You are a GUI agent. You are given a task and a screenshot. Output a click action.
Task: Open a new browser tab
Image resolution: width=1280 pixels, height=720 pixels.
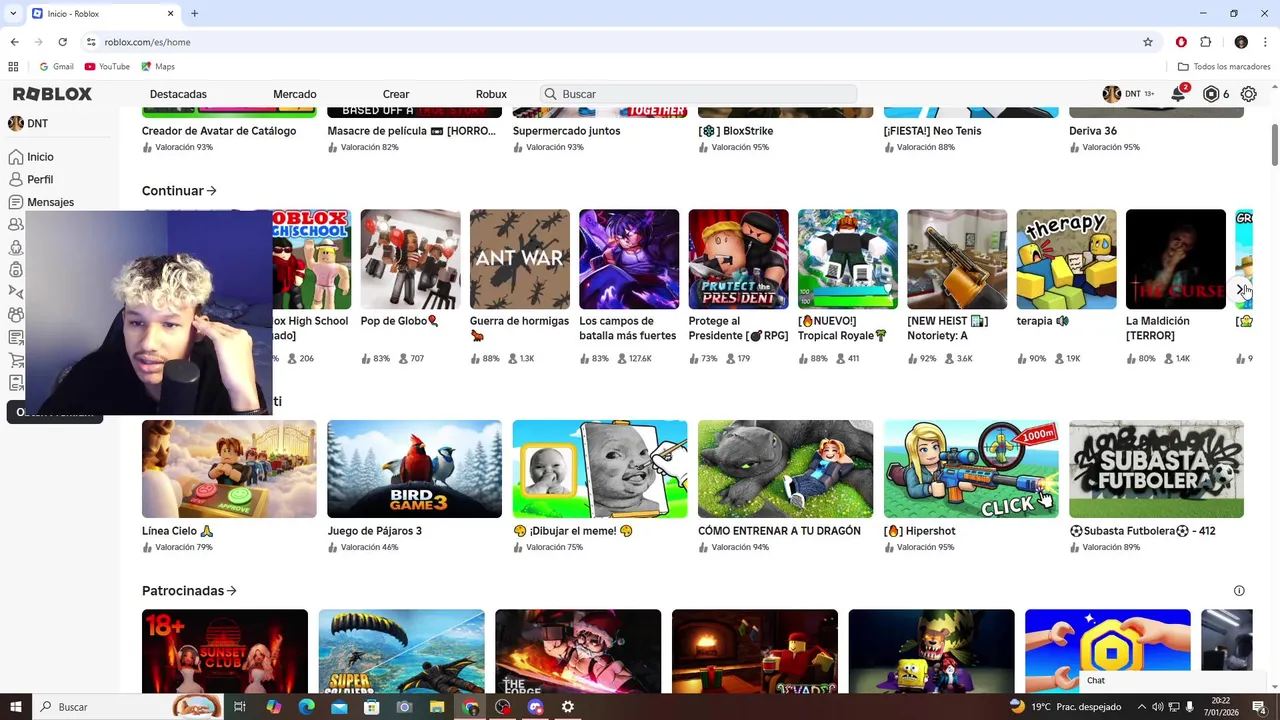(x=194, y=13)
